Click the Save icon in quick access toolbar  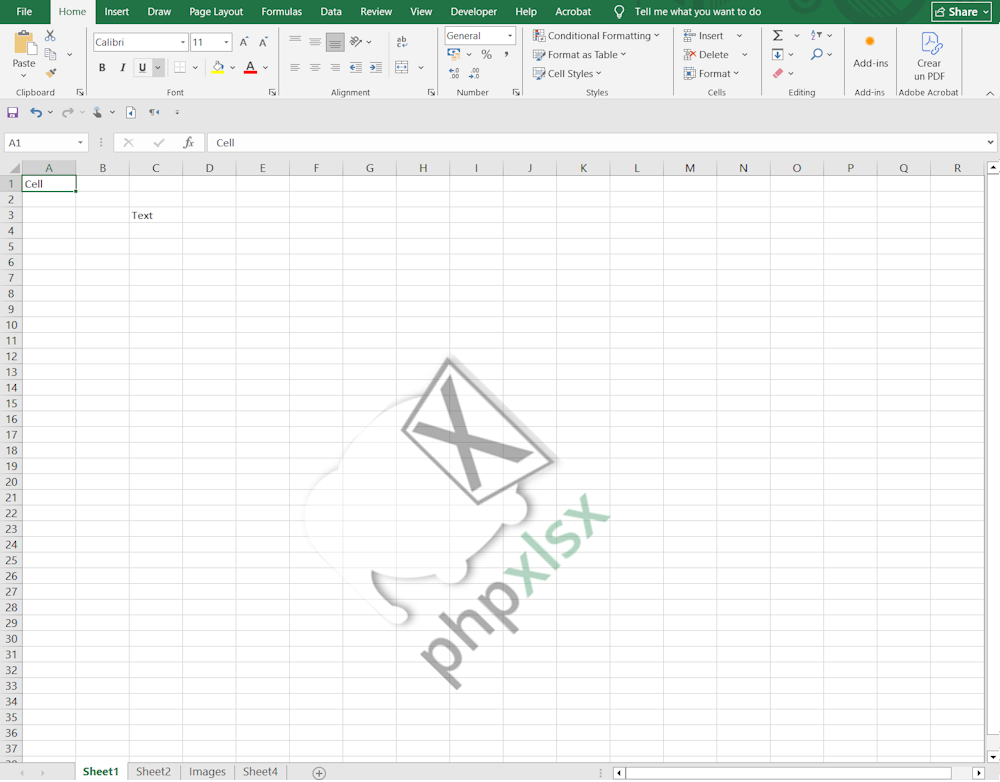tap(13, 113)
